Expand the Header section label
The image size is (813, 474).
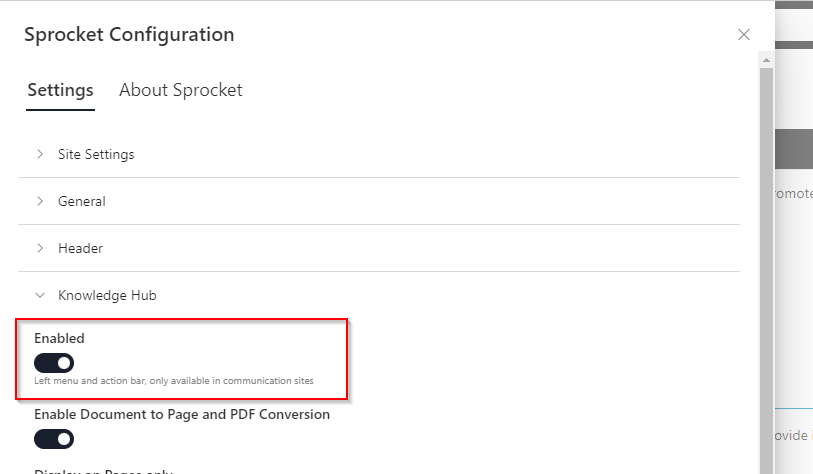click(80, 248)
